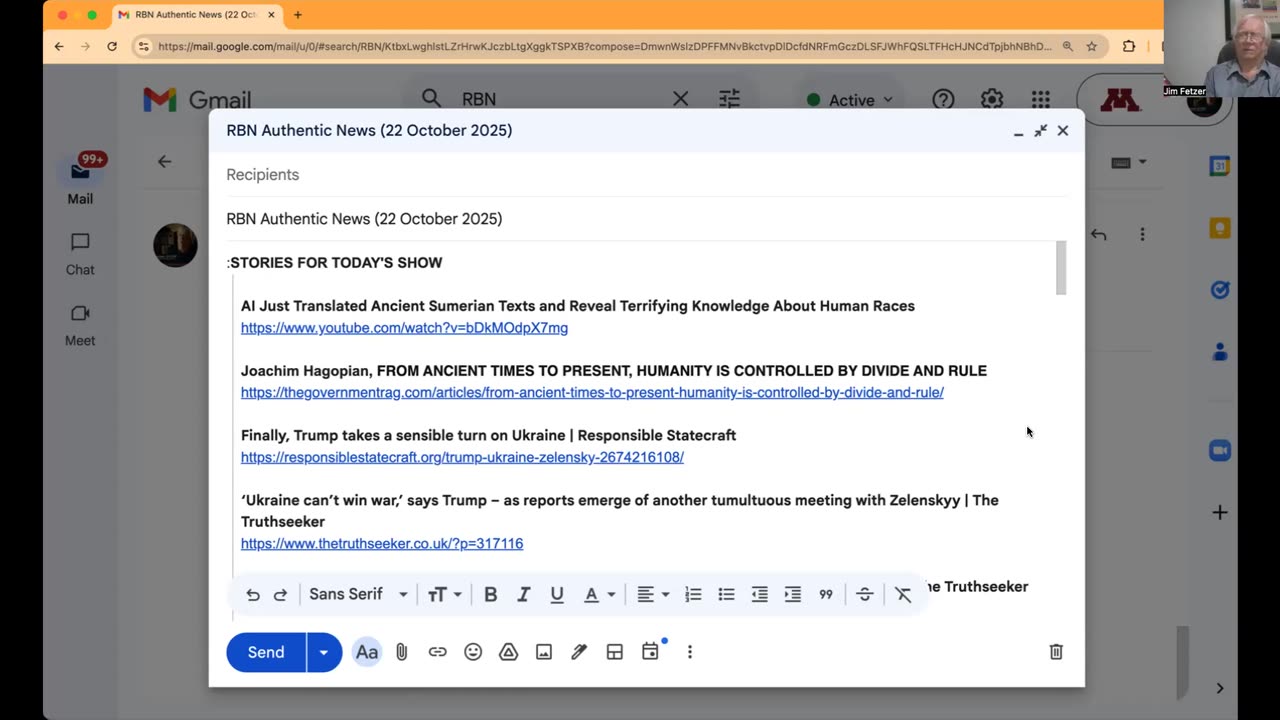Open Gmail settings gear
Viewport: 1280px width, 720px height.
coord(992,99)
